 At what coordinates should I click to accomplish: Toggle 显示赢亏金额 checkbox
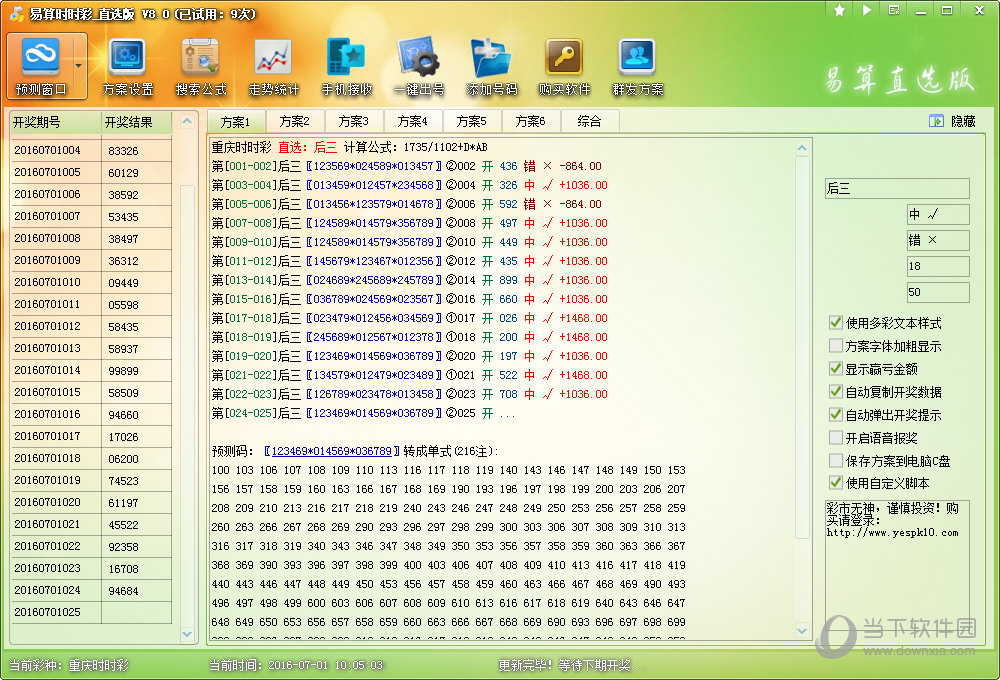click(x=835, y=369)
